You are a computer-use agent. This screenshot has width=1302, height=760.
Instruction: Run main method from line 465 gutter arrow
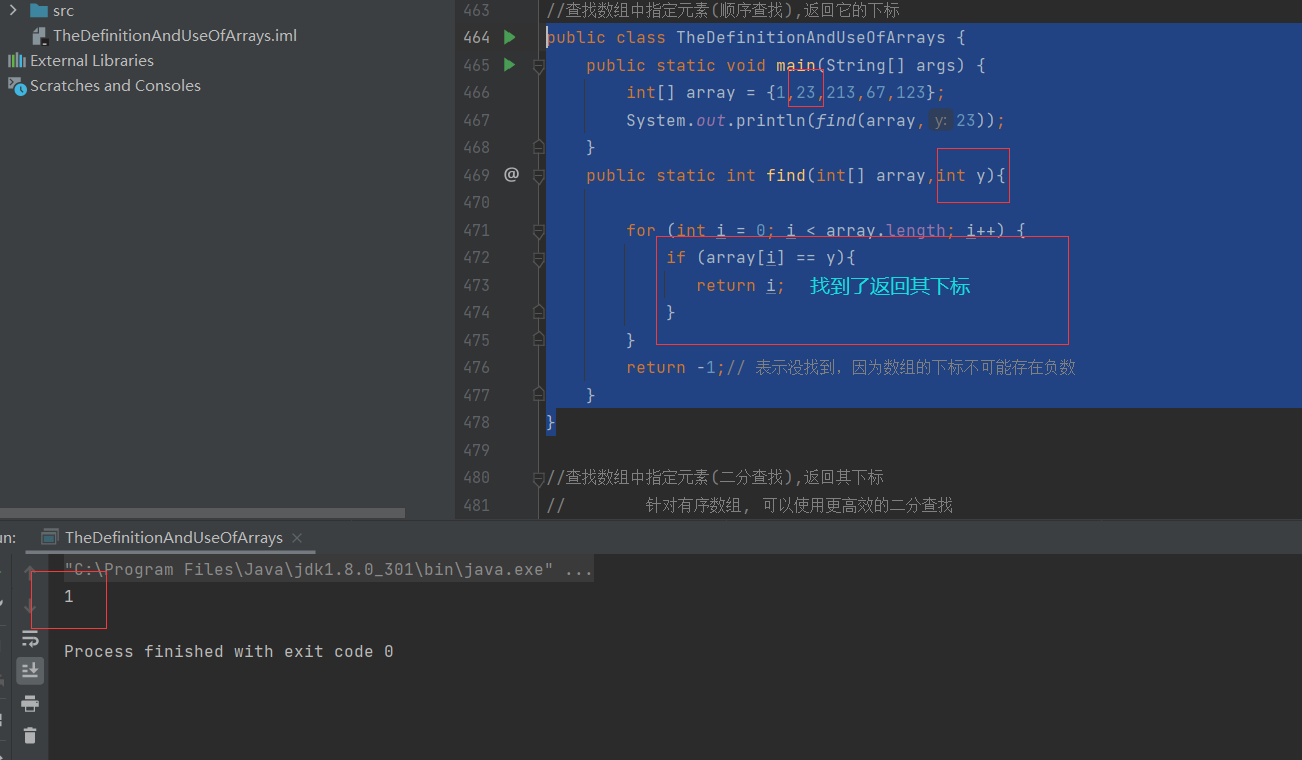(510, 65)
